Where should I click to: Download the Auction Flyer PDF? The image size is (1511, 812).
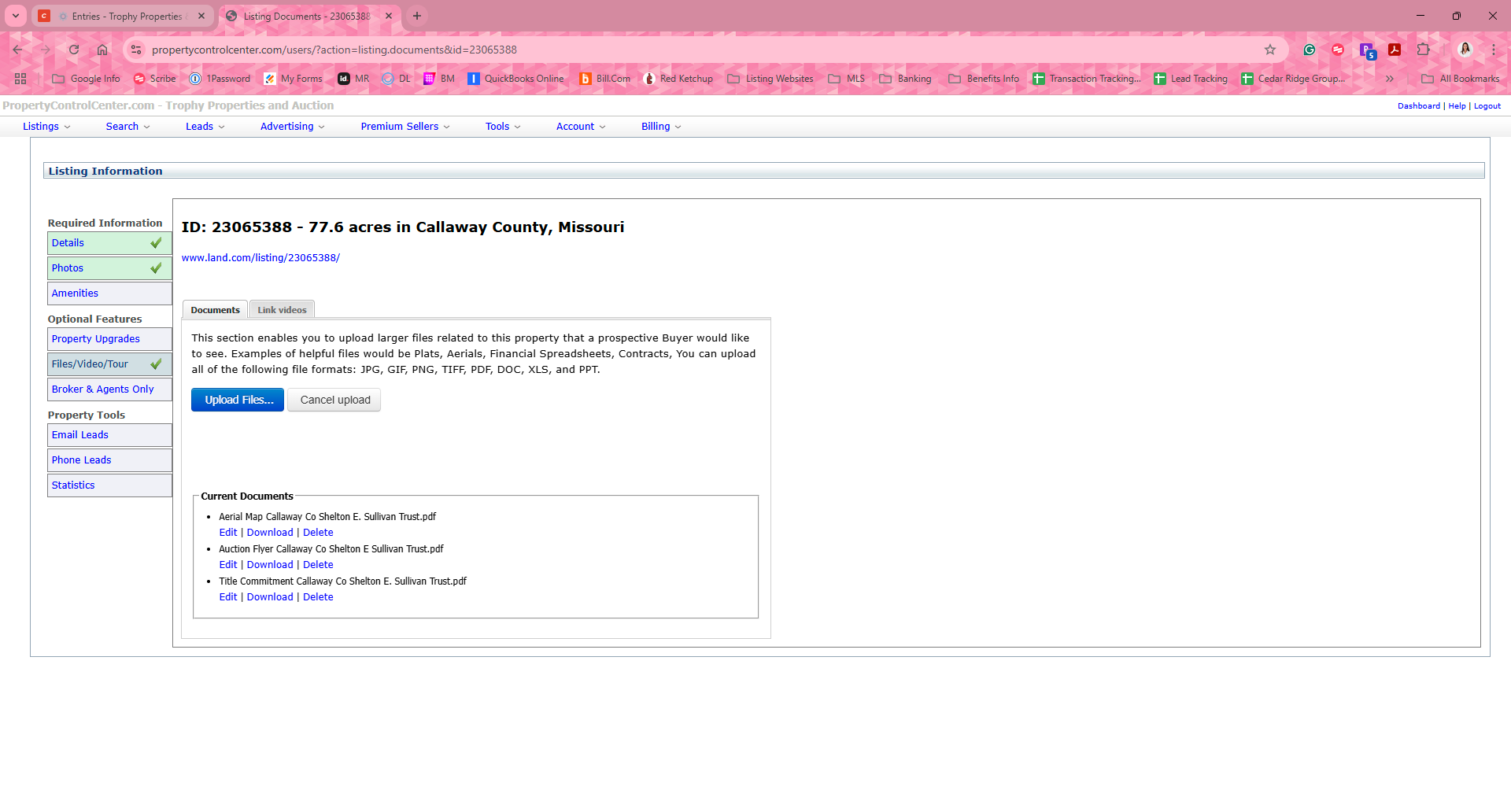click(x=270, y=565)
